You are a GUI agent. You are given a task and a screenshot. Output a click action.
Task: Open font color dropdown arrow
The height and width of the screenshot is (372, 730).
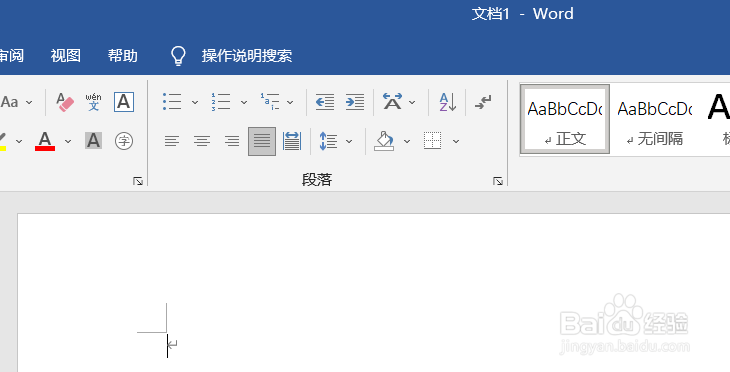click(68, 141)
